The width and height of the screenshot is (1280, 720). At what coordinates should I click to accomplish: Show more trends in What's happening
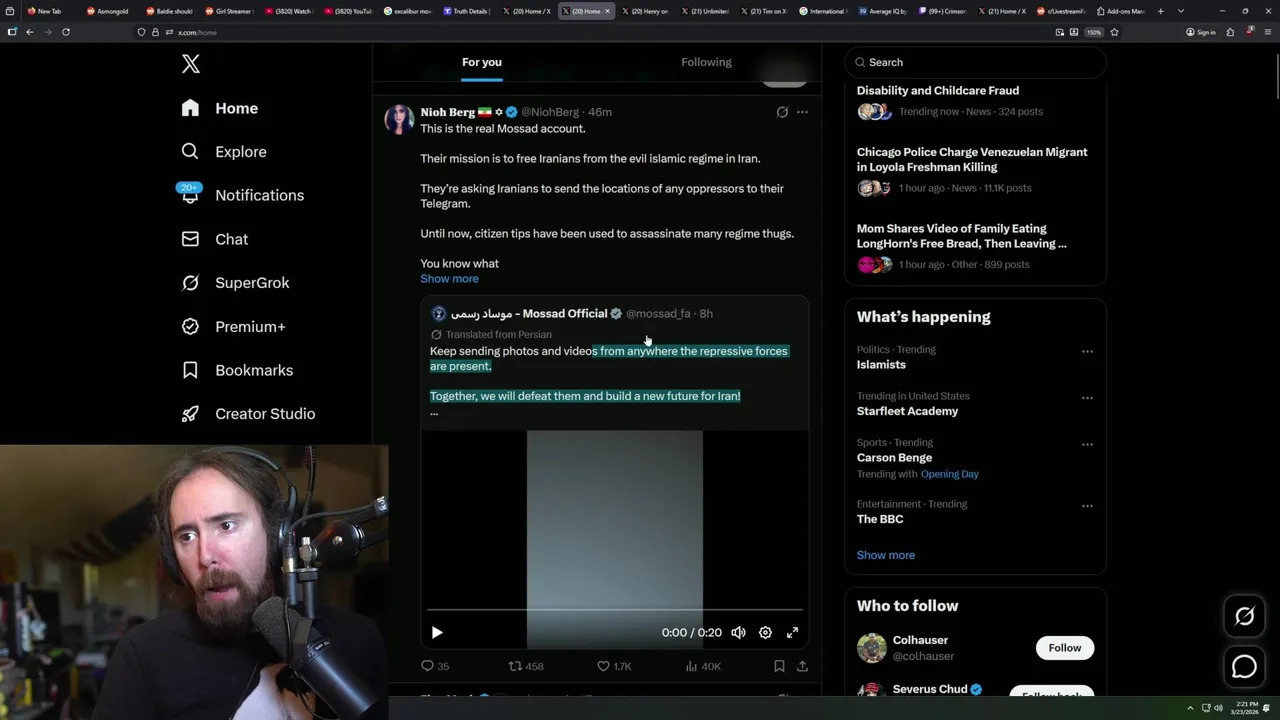click(886, 555)
